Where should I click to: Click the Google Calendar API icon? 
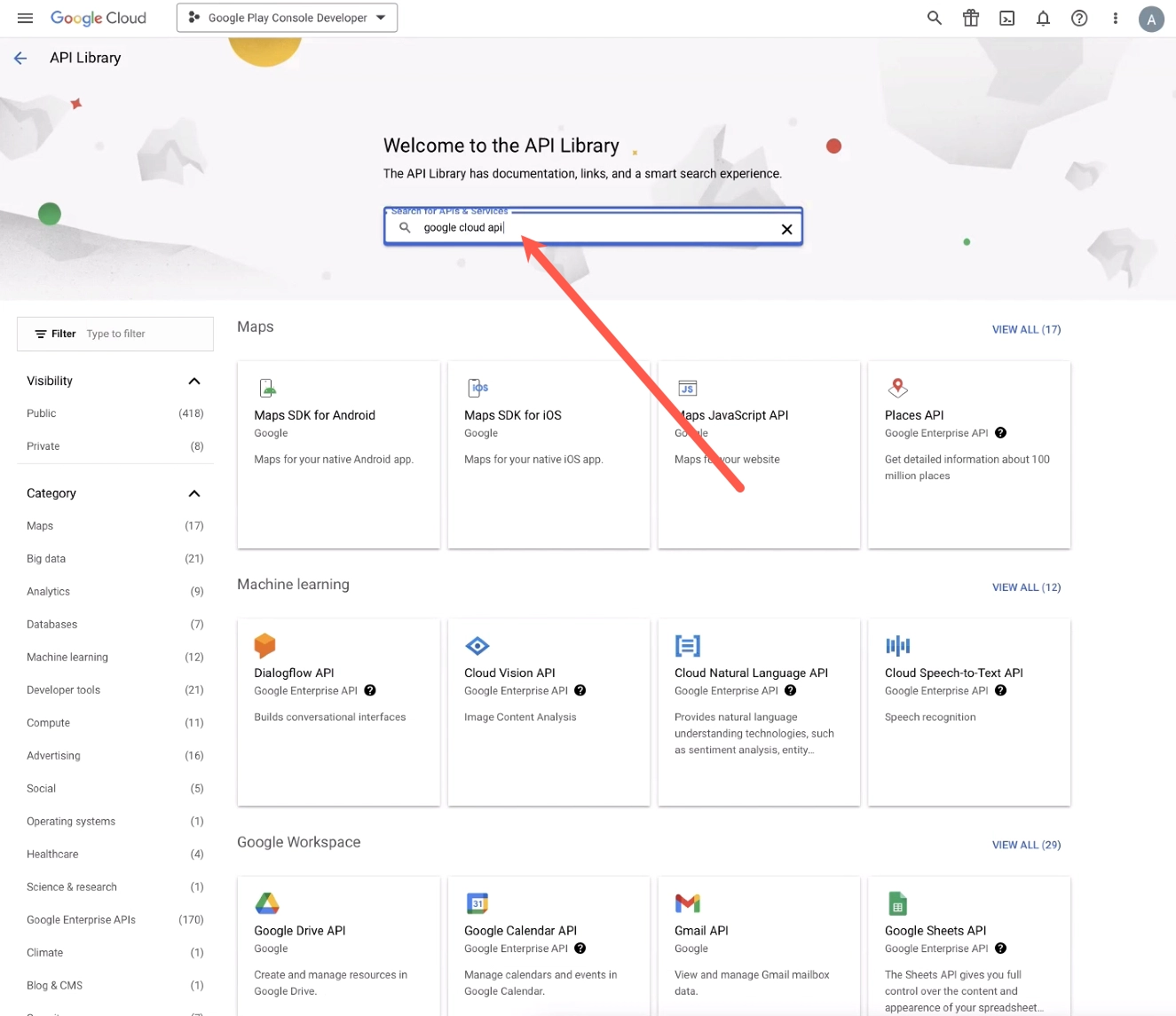point(478,903)
